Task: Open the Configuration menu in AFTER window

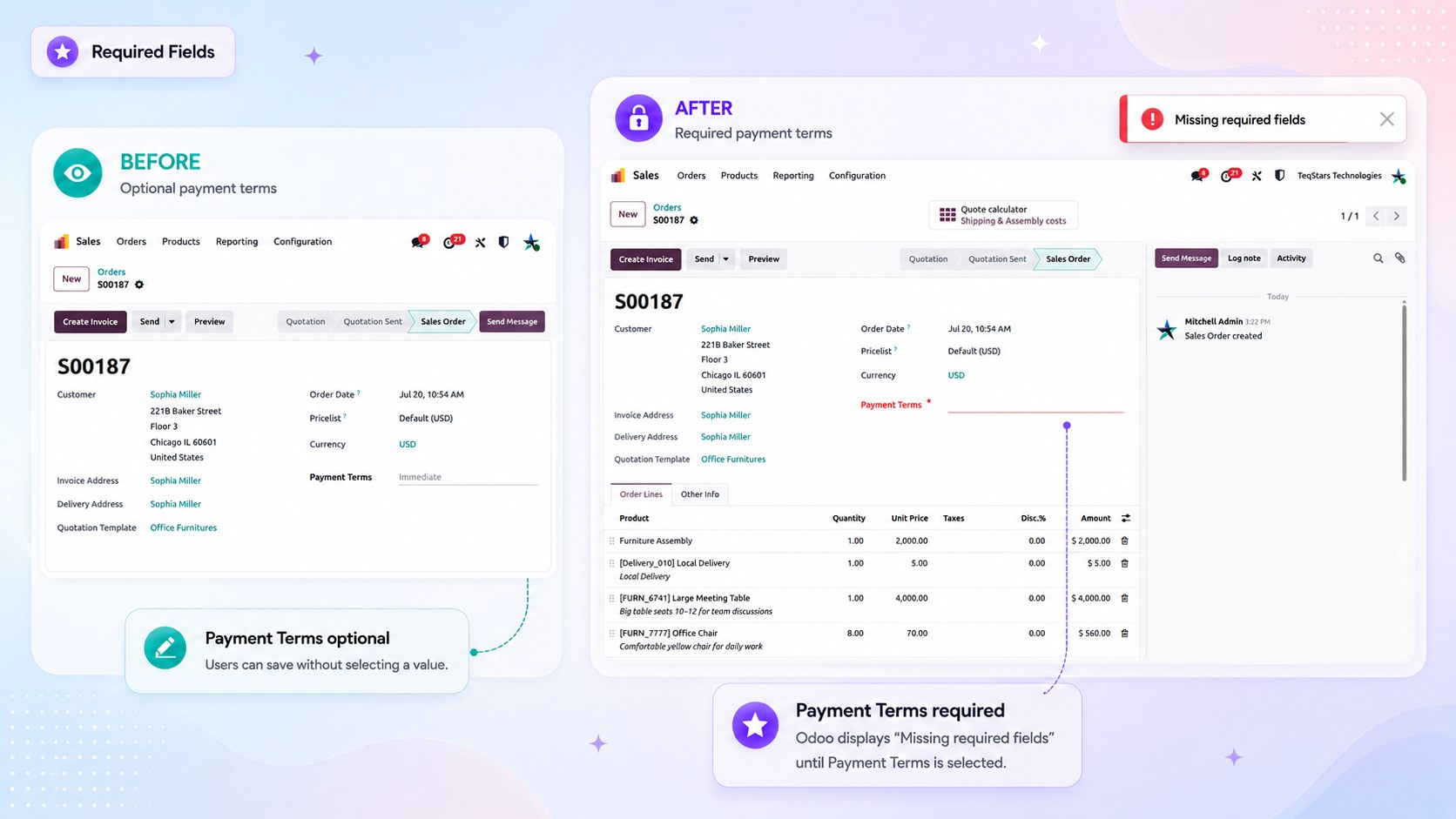Action: tap(857, 176)
